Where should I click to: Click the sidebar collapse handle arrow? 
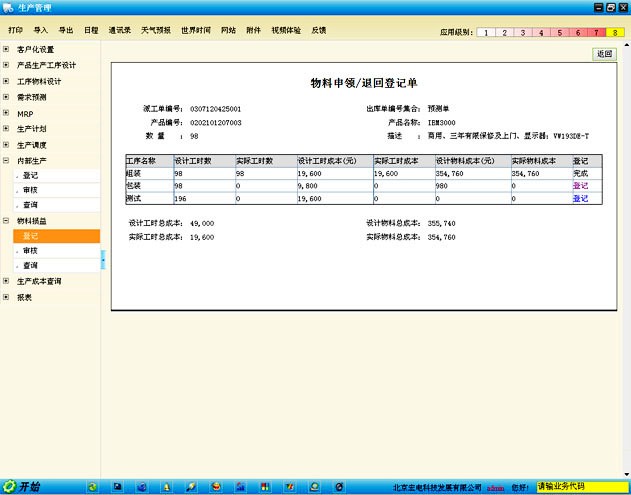(x=102, y=261)
